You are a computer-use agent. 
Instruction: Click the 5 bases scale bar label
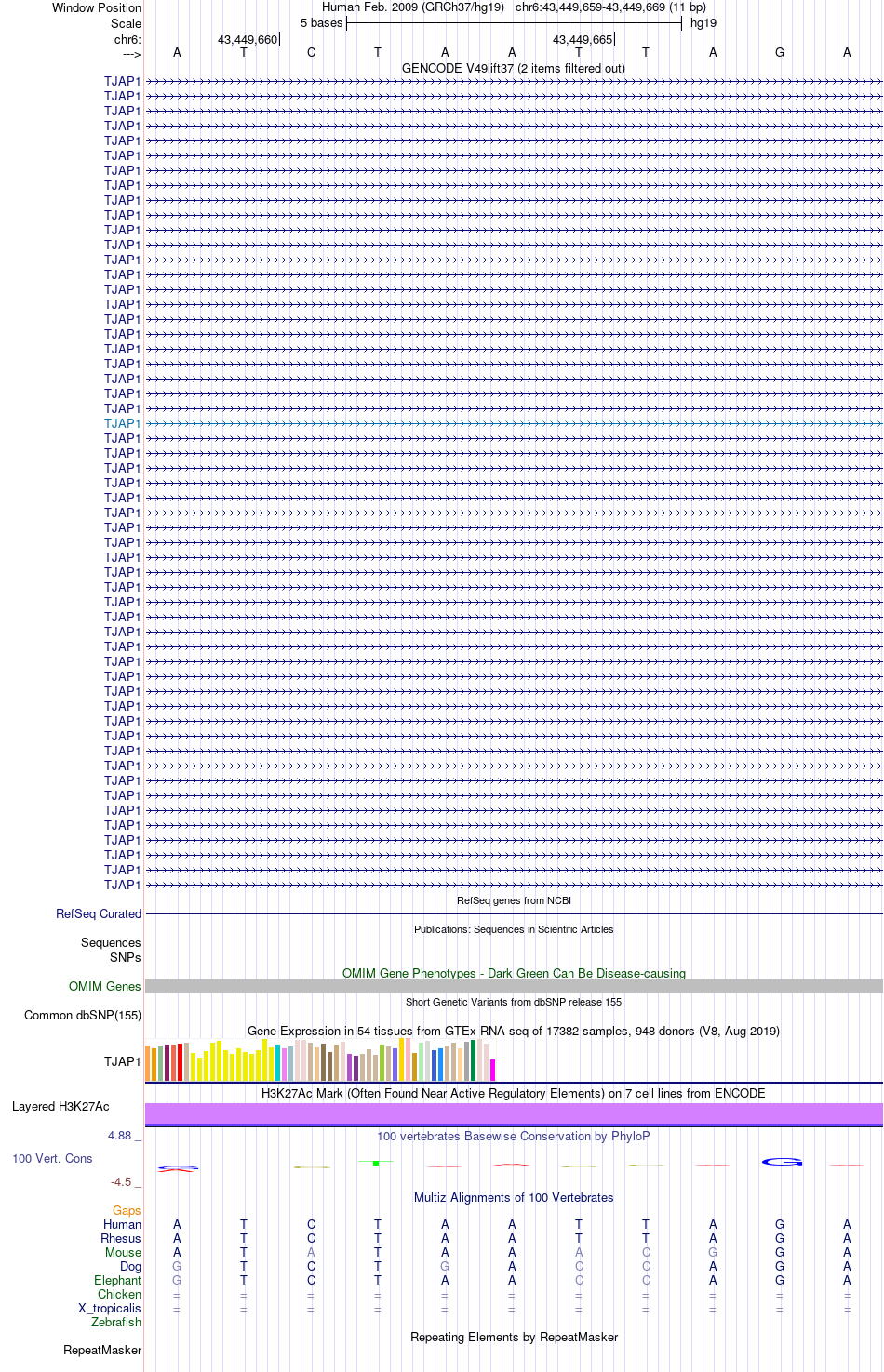[321, 23]
